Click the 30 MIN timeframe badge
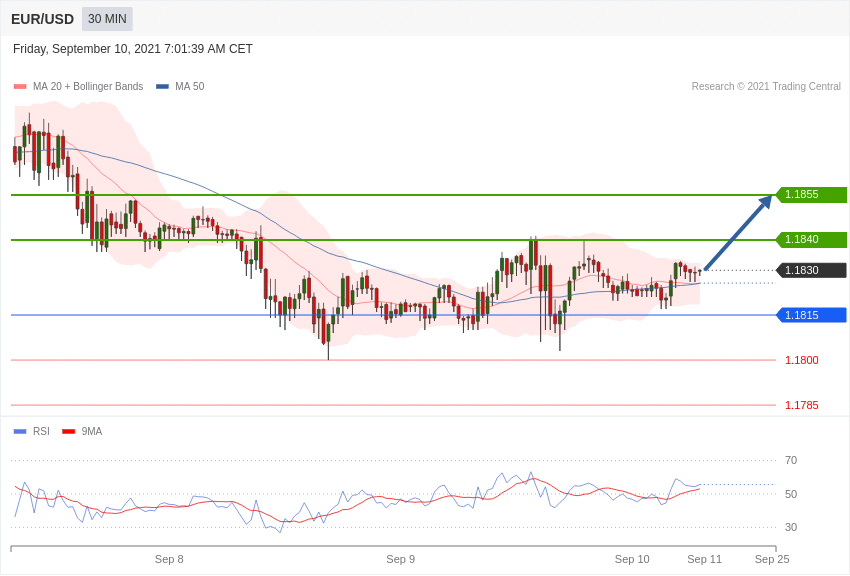The width and height of the screenshot is (850, 576). tap(107, 19)
